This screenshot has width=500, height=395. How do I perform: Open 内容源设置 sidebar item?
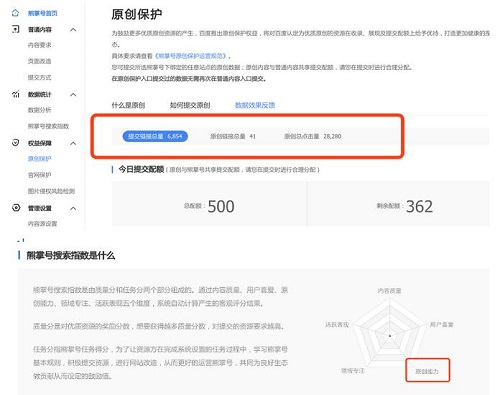click(x=42, y=224)
